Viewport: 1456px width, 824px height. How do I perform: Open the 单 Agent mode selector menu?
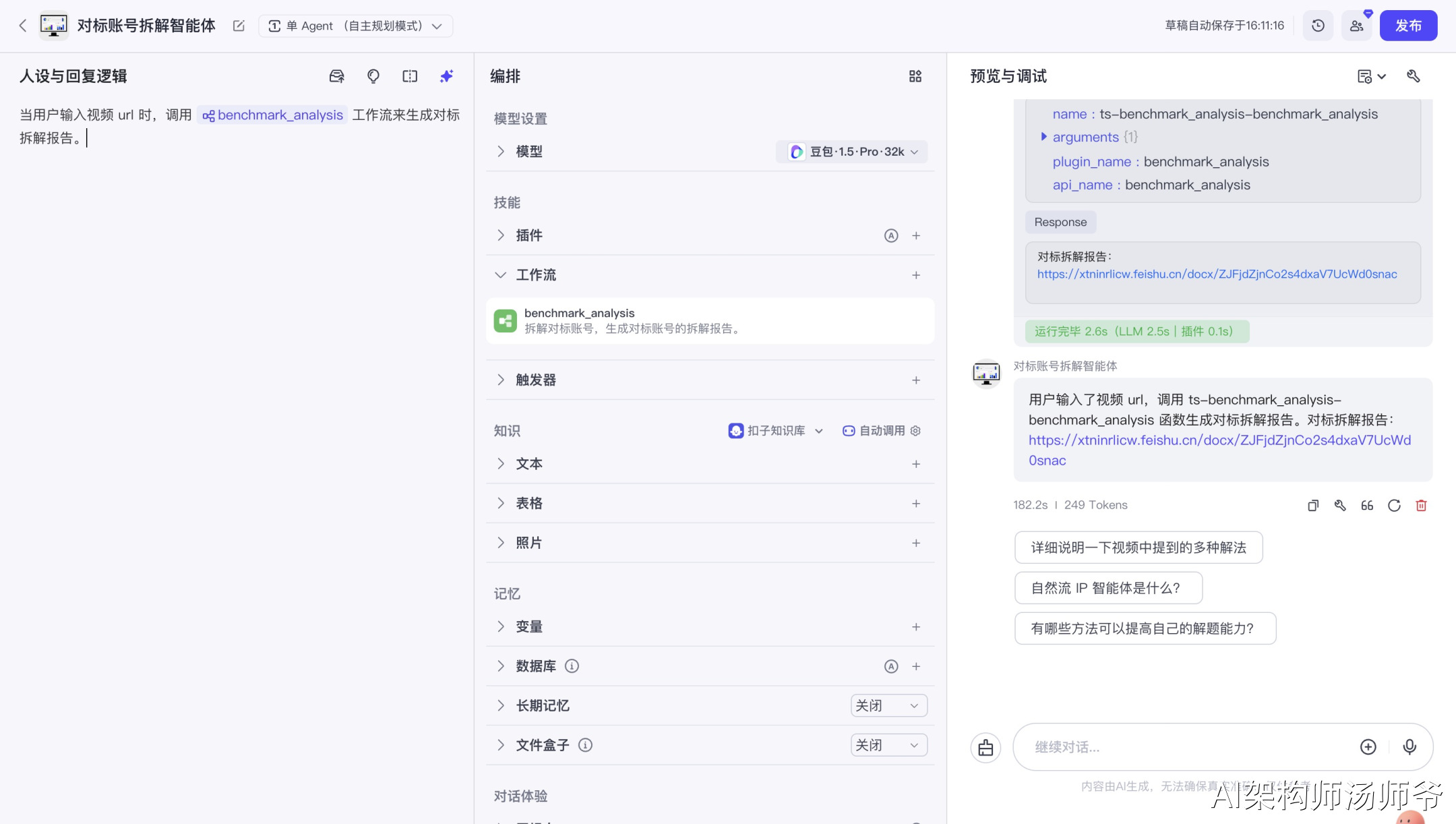355,26
